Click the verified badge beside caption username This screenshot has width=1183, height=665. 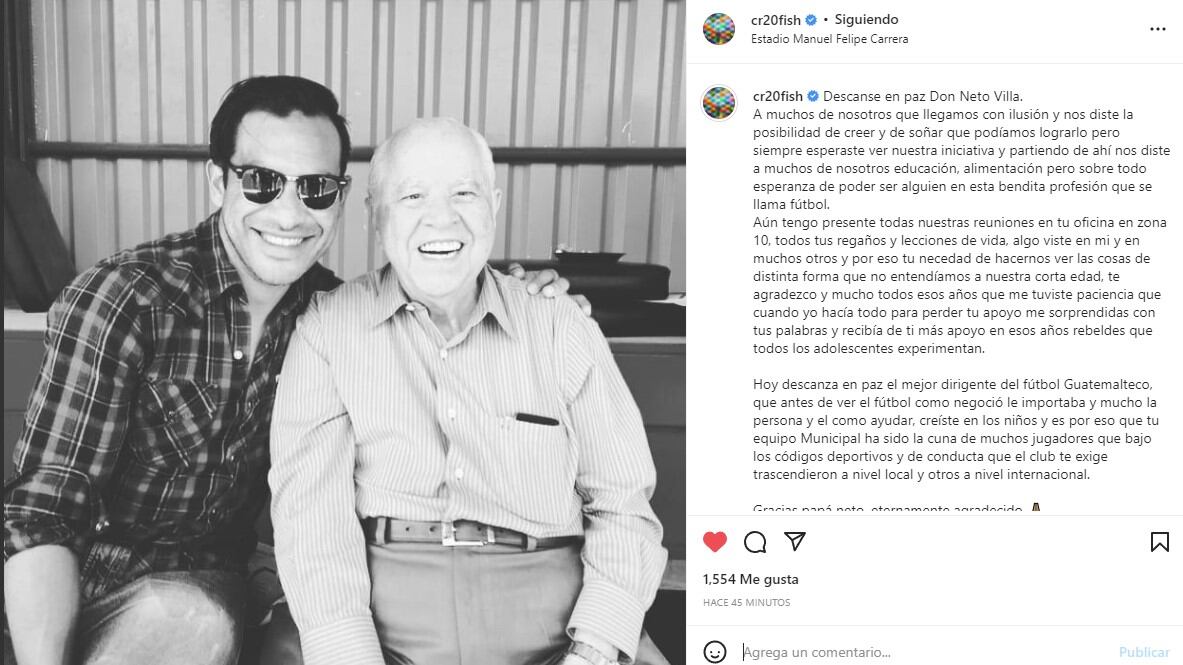pos(813,97)
